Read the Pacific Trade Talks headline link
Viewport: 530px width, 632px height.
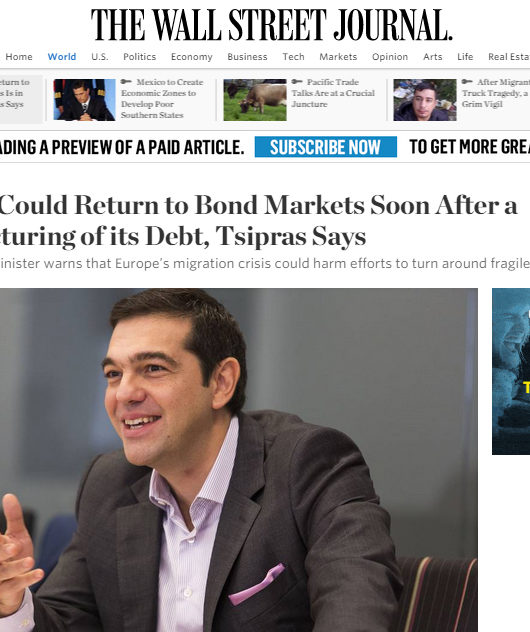333,93
